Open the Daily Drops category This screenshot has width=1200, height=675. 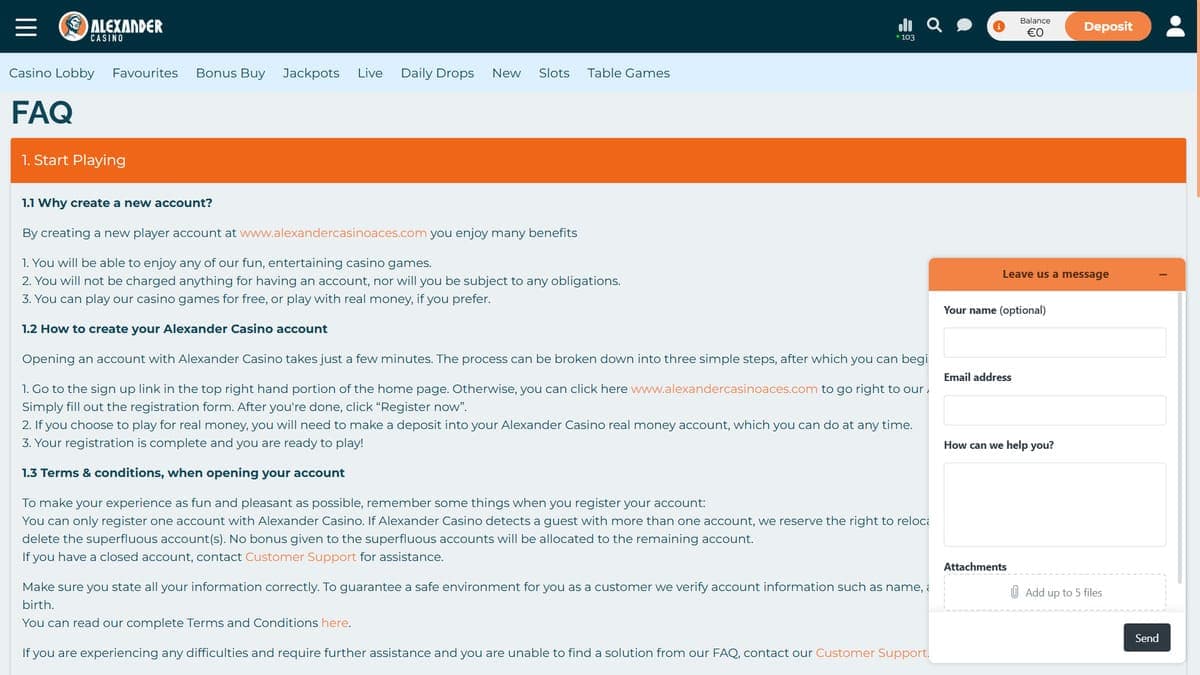point(437,73)
